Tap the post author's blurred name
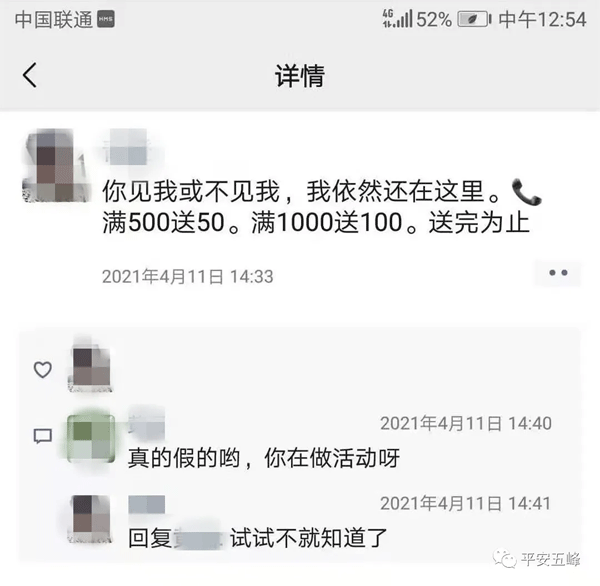The image size is (600, 586). pos(128,147)
